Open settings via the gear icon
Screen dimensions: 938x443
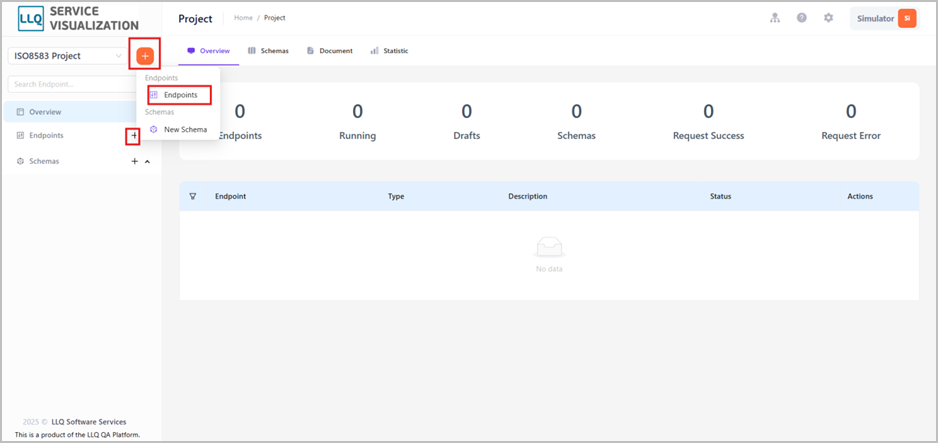pyautogui.click(x=829, y=18)
